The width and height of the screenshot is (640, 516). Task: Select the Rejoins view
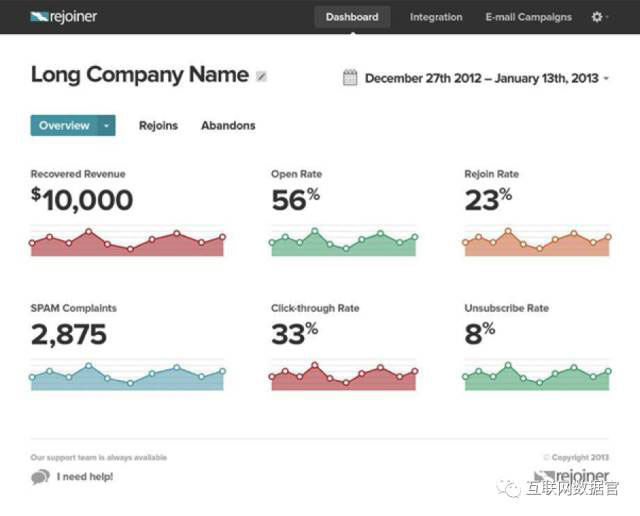[158, 126]
